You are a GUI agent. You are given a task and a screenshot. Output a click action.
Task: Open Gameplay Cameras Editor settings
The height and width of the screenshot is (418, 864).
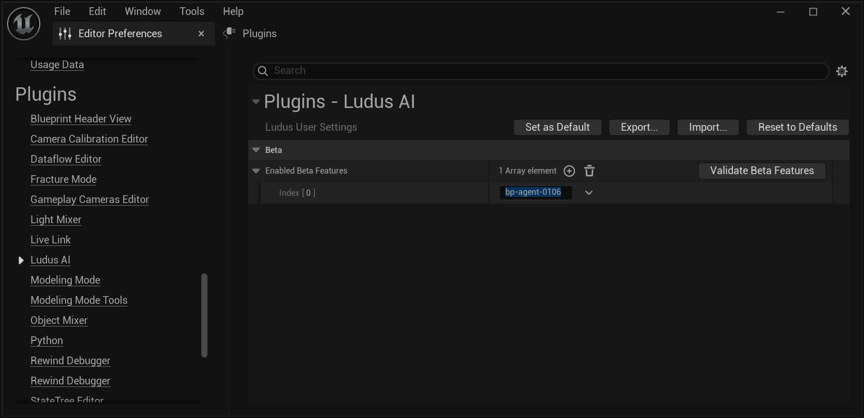tap(90, 199)
